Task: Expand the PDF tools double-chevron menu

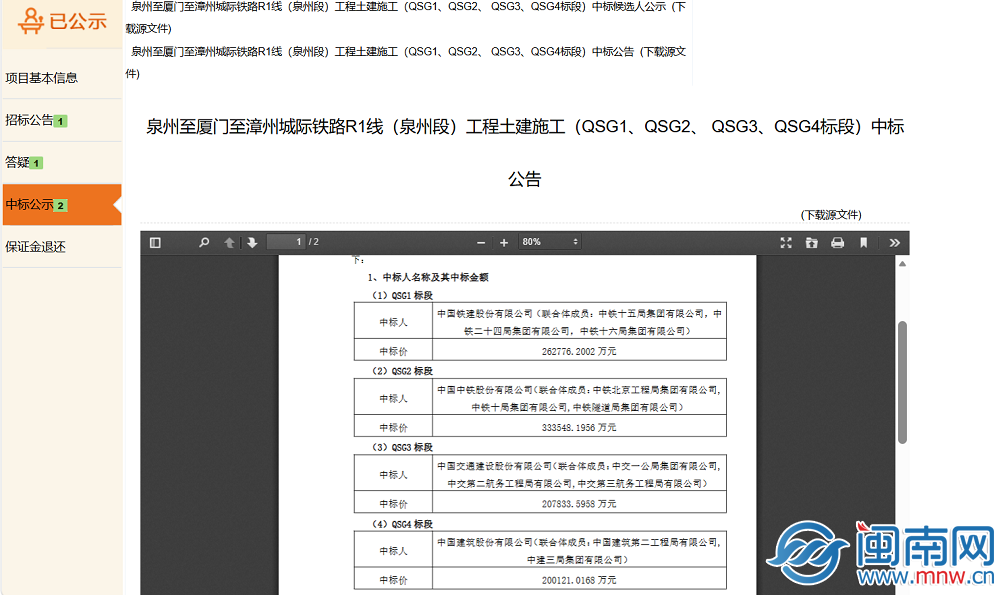Action: coord(895,242)
